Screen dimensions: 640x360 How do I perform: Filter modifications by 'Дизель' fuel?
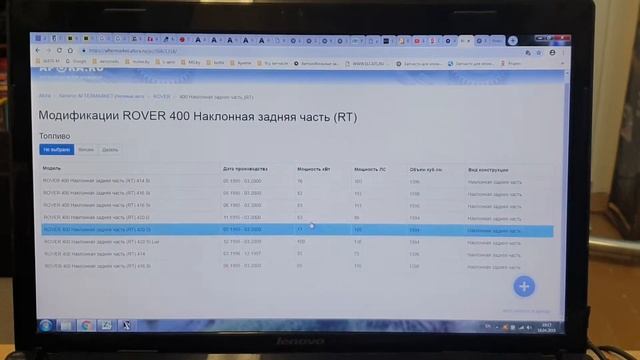110,150
